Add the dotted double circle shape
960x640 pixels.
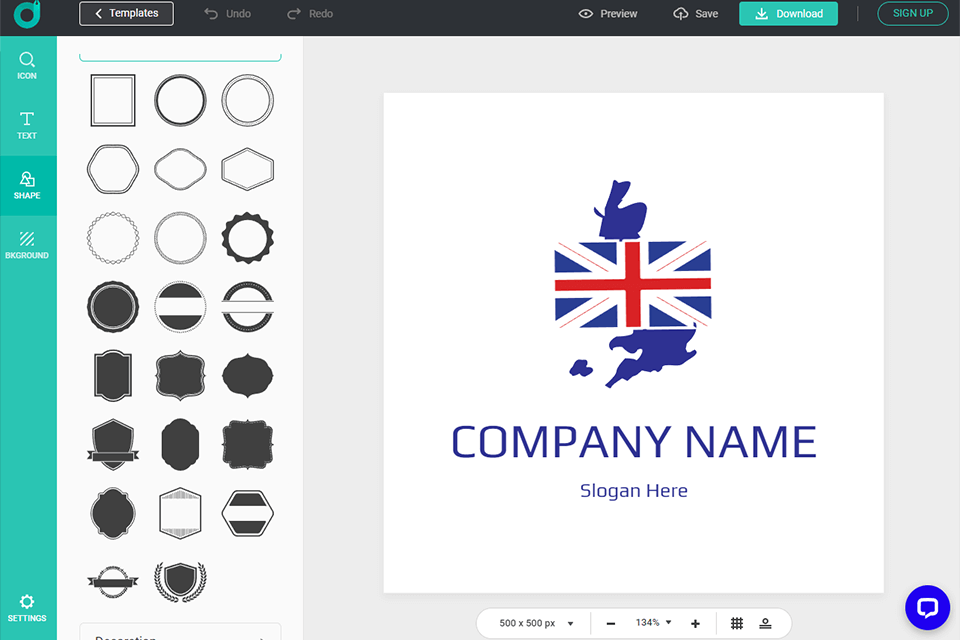click(180, 238)
